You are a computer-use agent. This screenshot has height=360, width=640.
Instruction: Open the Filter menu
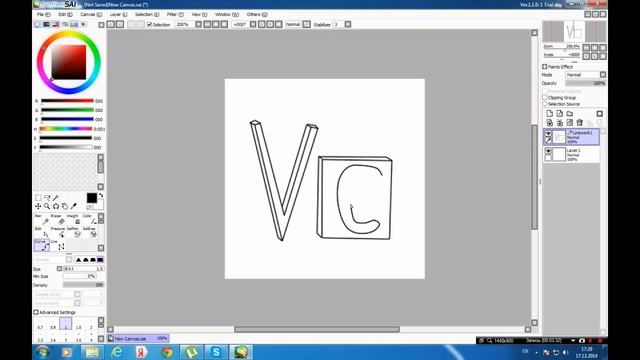pyautogui.click(x=175, y=14)
